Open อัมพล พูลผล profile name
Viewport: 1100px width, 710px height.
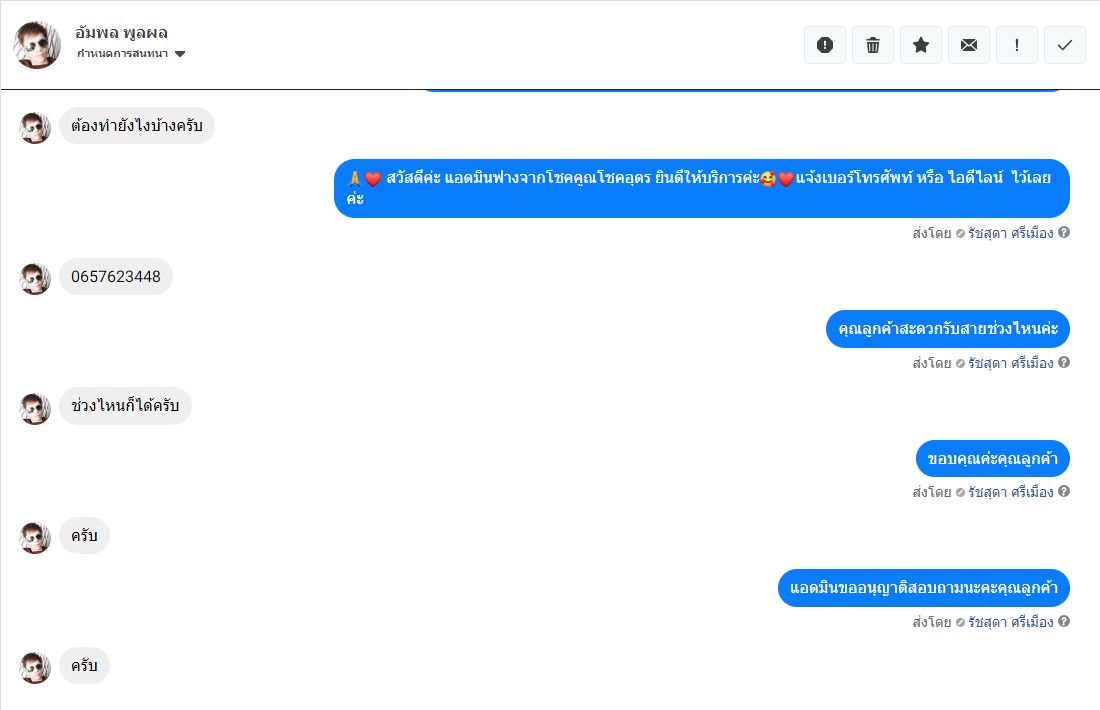(121, 33)
